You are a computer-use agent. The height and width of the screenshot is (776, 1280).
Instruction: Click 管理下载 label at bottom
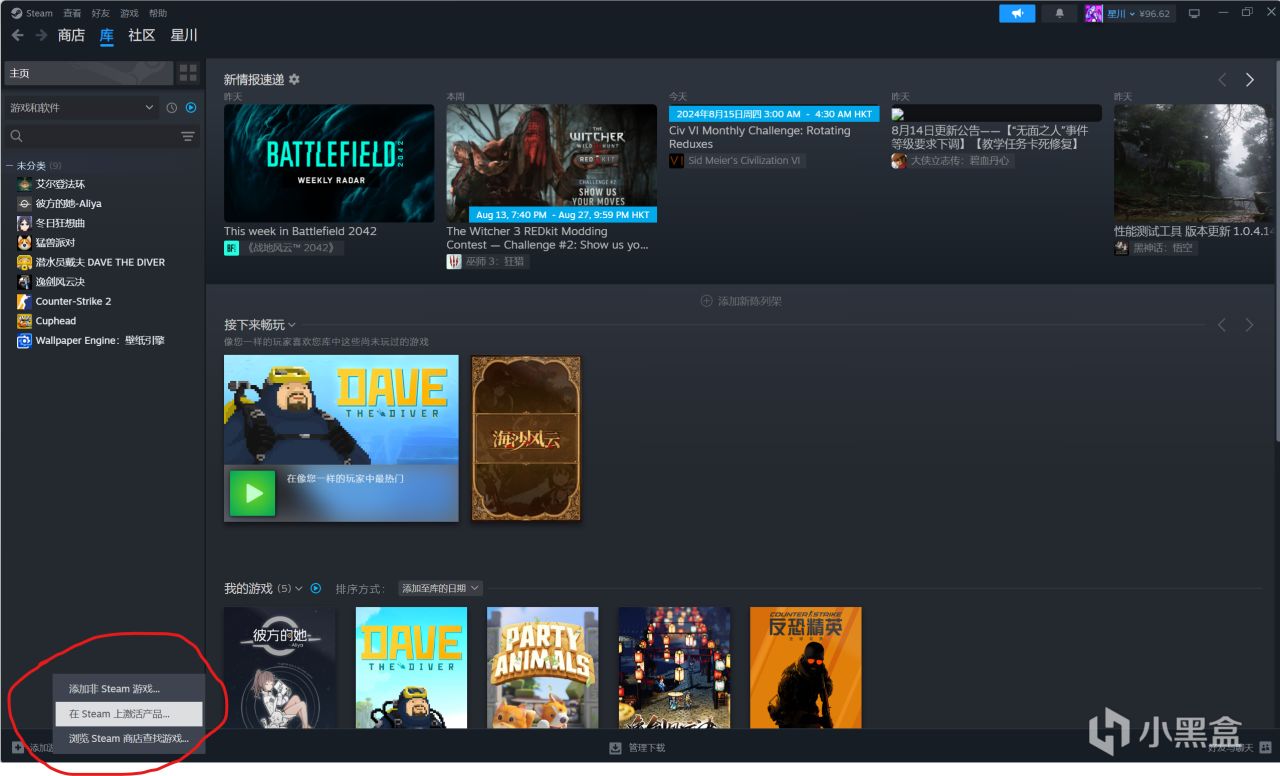pyautogui.click(x=647, y=747)
